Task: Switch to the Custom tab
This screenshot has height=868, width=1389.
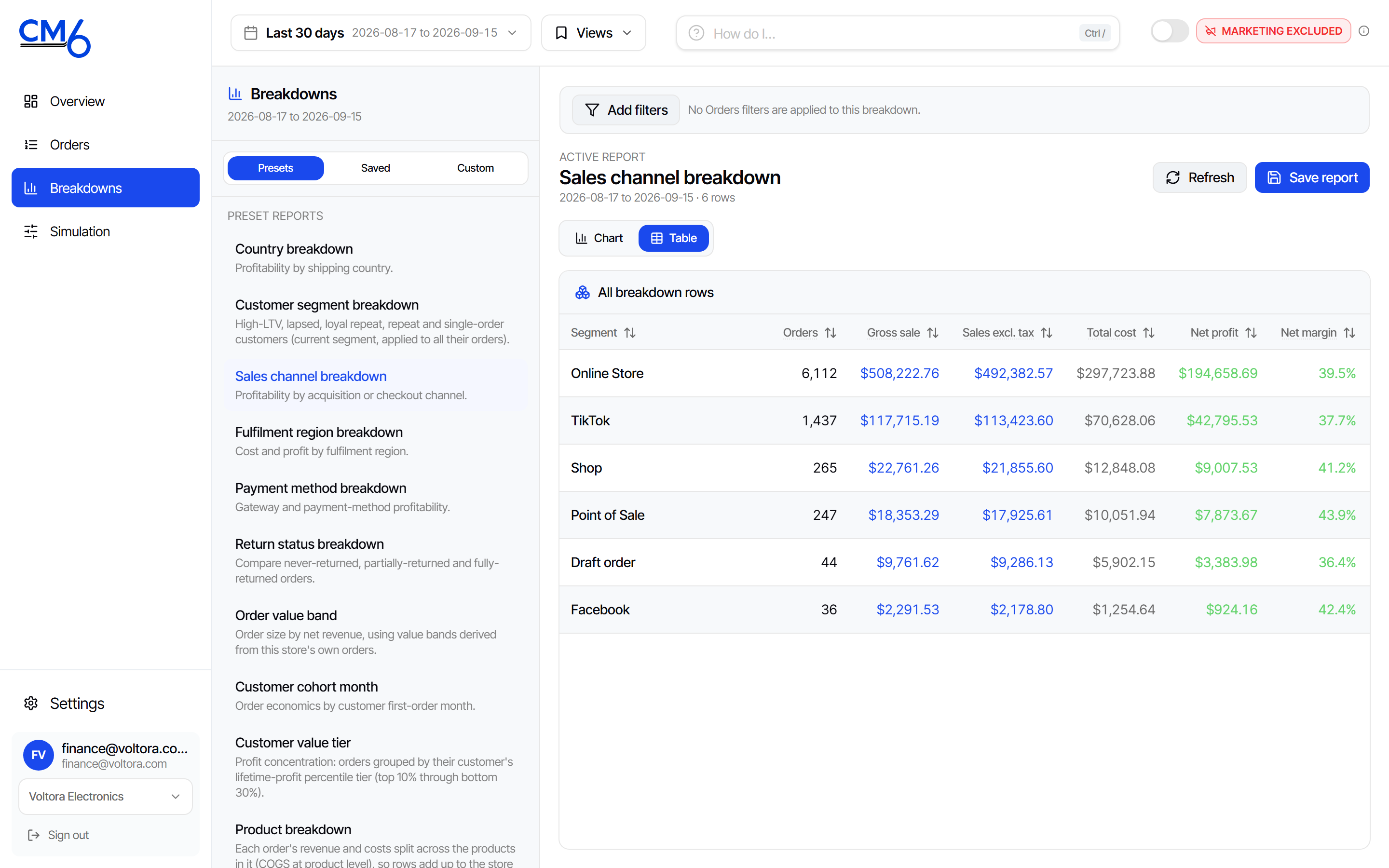Action: (x=475, y=168)
